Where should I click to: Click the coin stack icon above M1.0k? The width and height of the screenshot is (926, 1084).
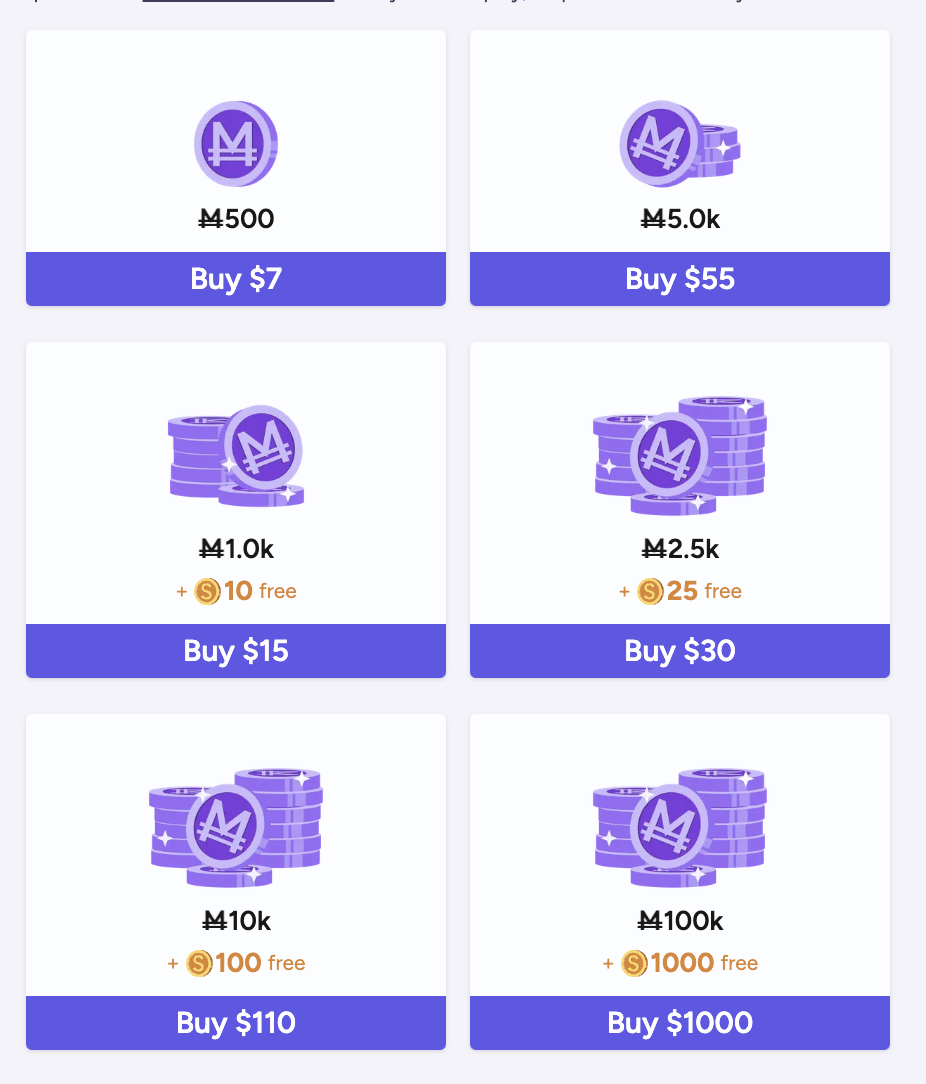[x=236, y=456]
